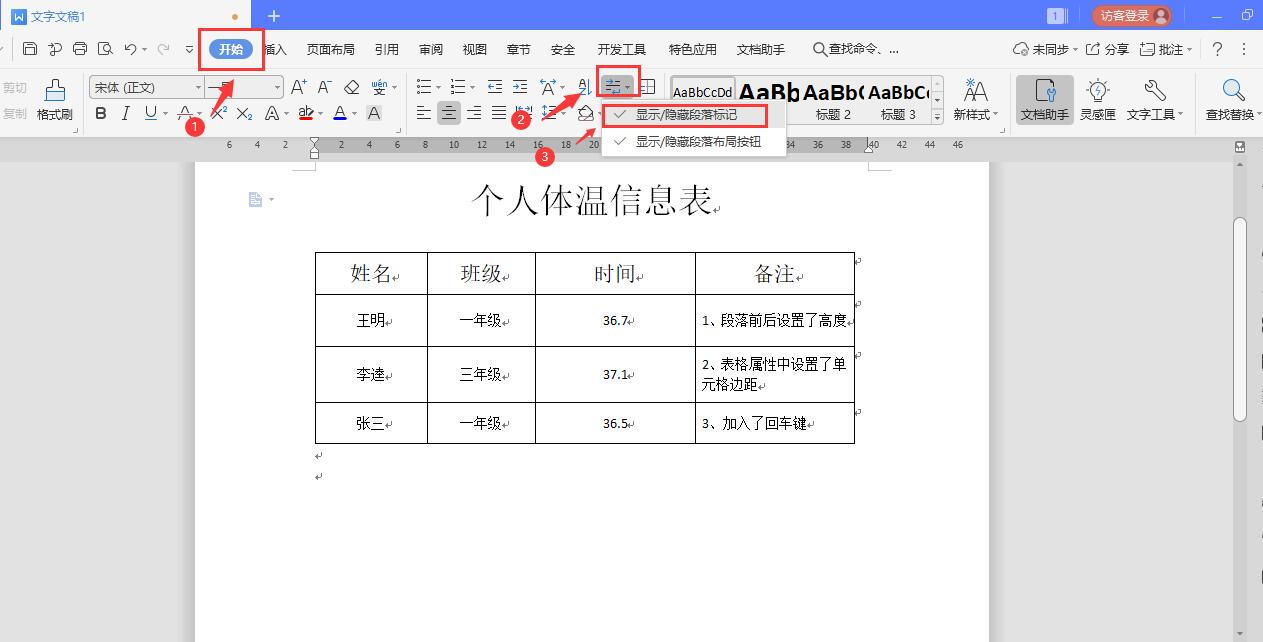Apply Superscript formatting

(219, 113)
